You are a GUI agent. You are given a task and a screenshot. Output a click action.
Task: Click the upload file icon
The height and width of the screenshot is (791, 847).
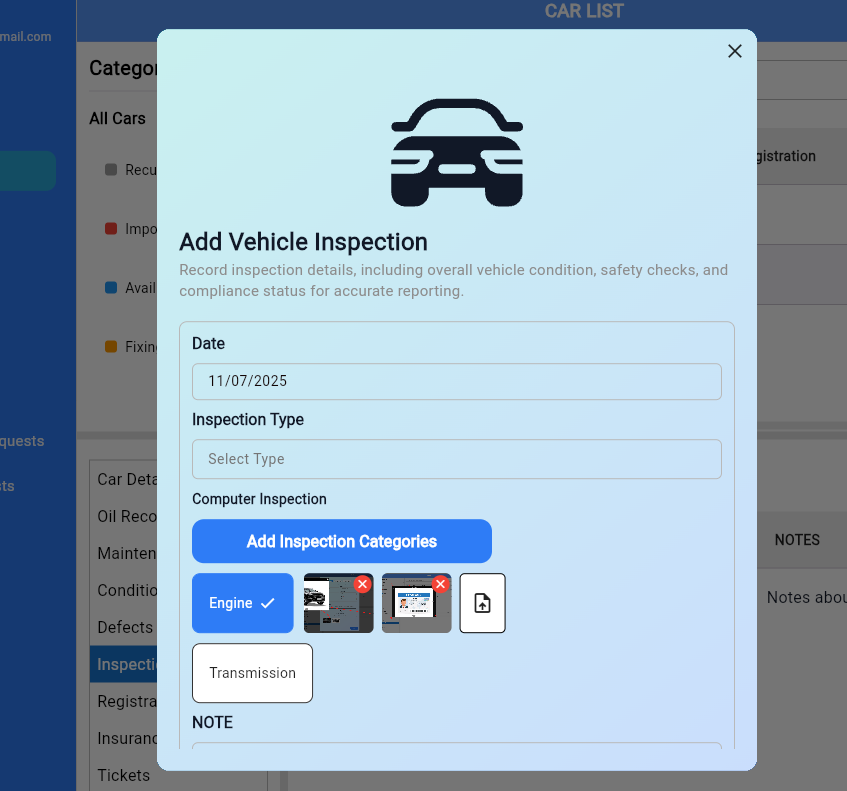[482, 603]
